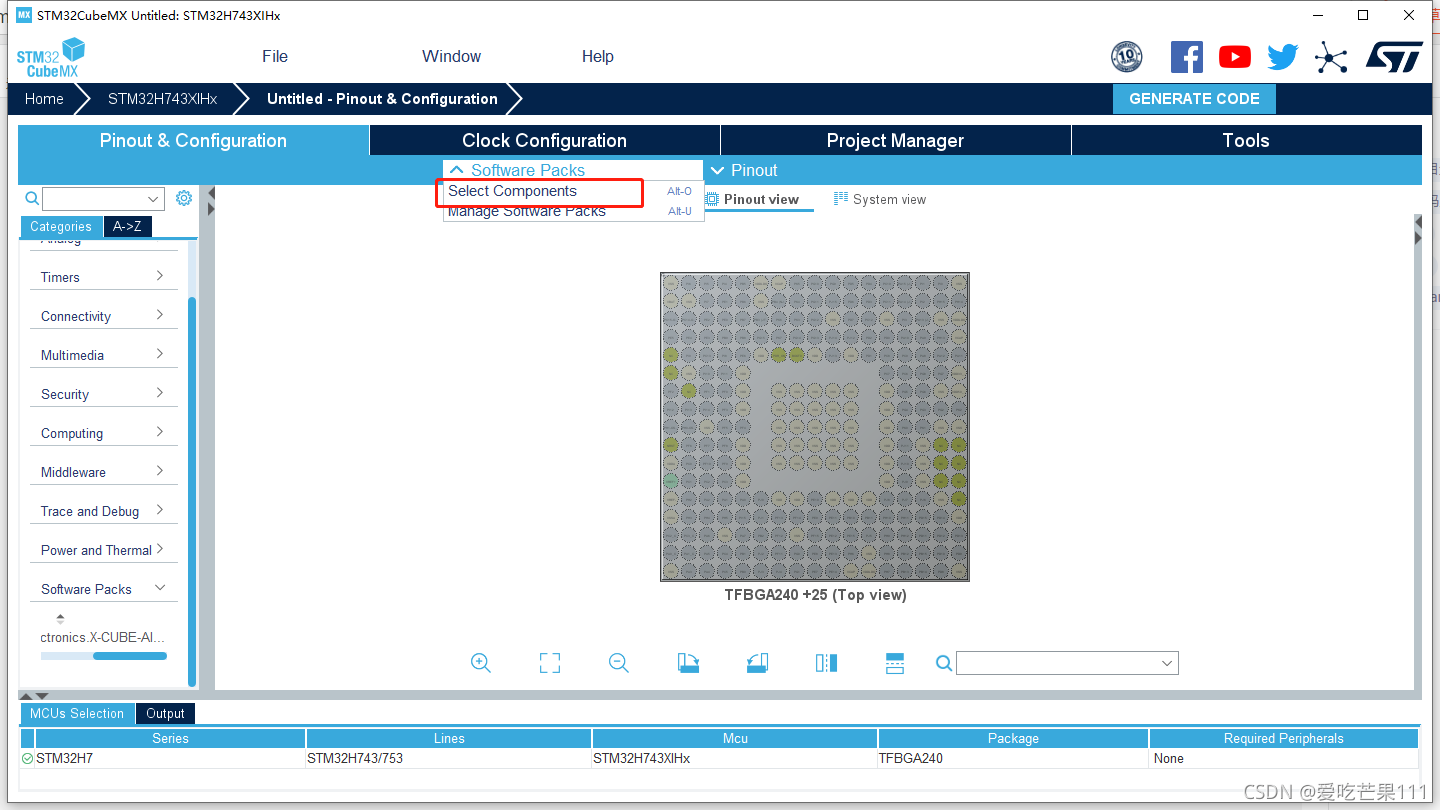This screenshot has width=1440, height=810.
Task: Click the TFBGA240 package cell
Action: 1013,758
